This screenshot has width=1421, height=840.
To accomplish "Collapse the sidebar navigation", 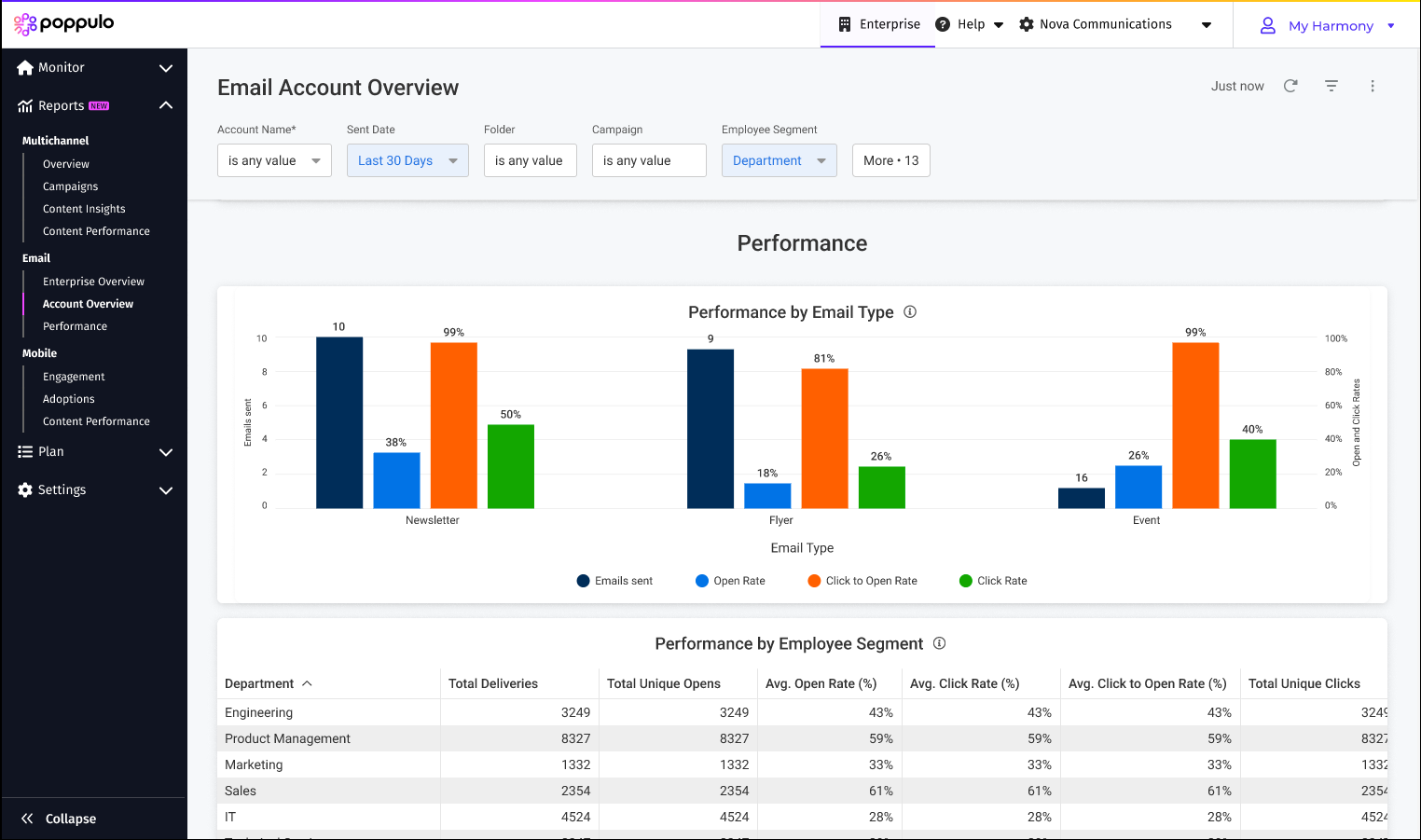I will 60,819.
